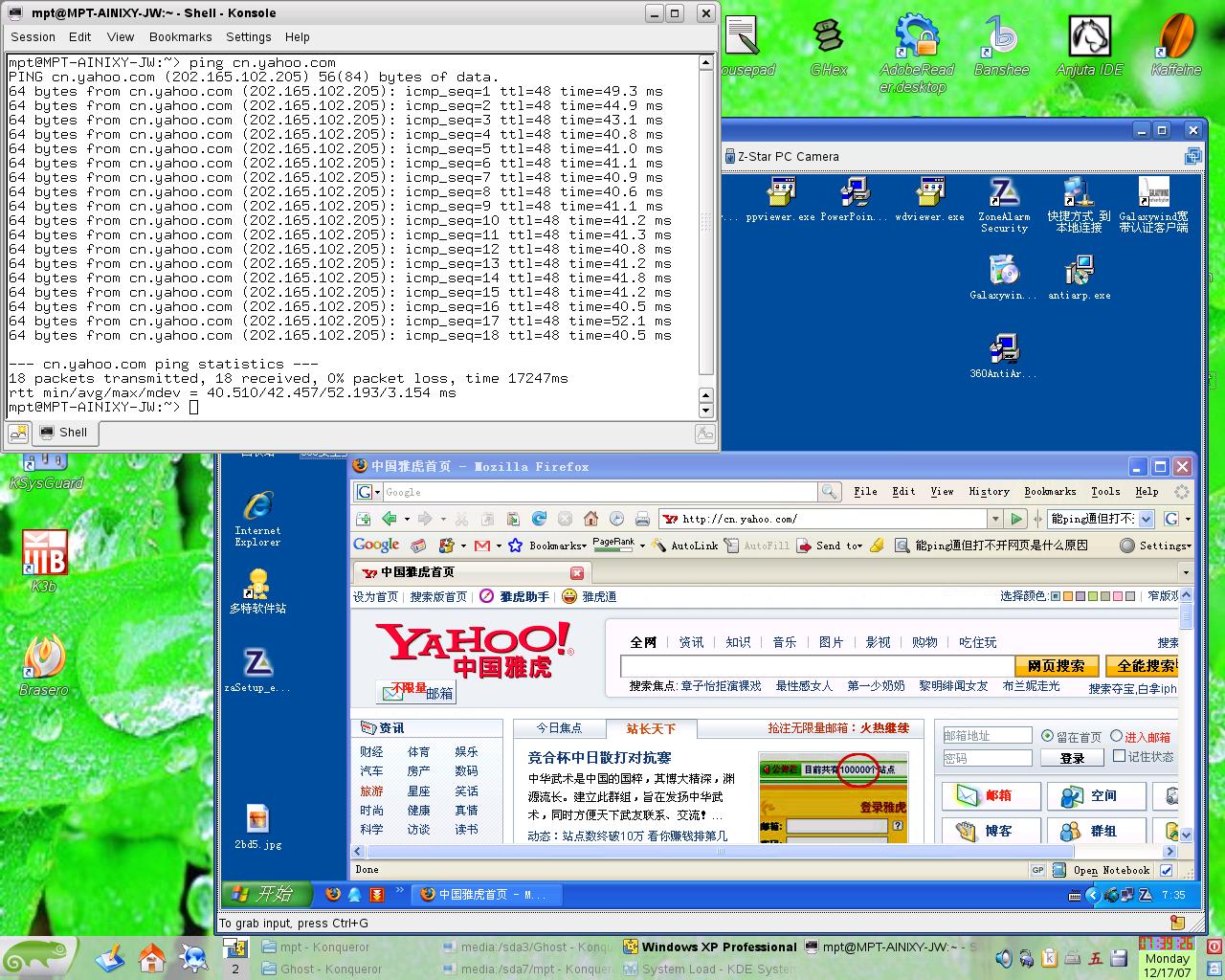Pick the pink page color swatch
Viewport: 1225px width, 980px height.
point(1119,596)
